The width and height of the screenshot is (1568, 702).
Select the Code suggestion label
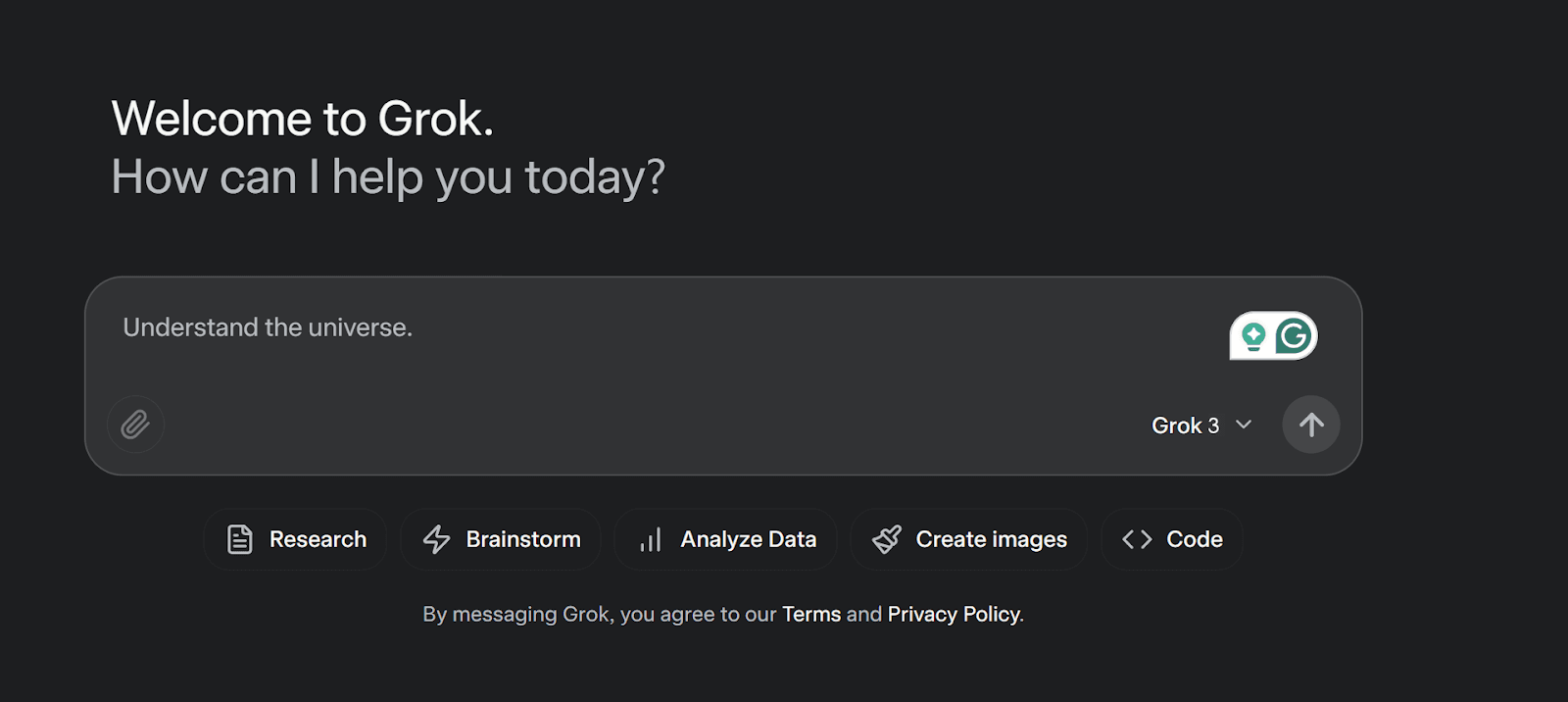(x=1195, y=539)
